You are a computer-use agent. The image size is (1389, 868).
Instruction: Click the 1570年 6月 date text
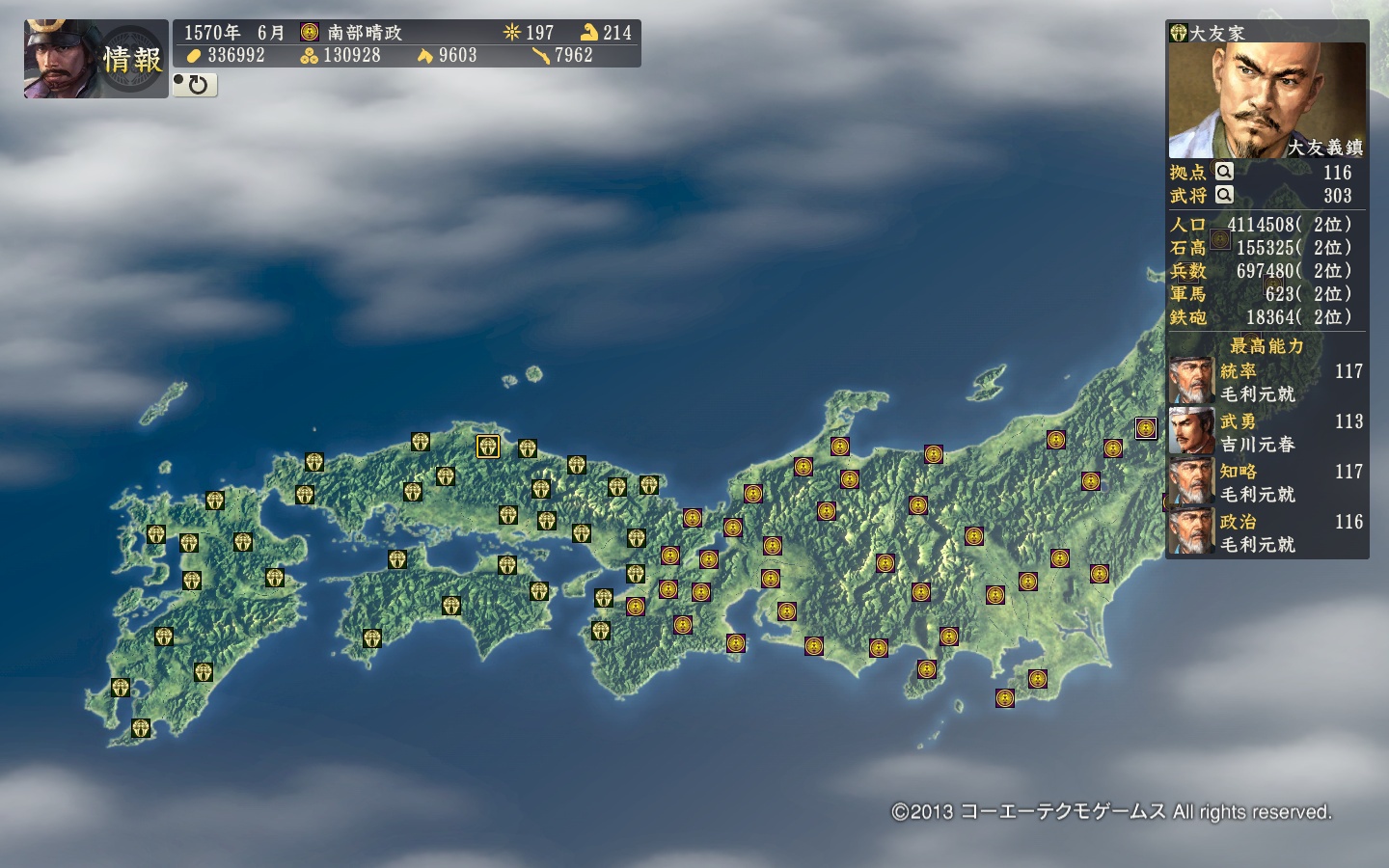(234, 32)
